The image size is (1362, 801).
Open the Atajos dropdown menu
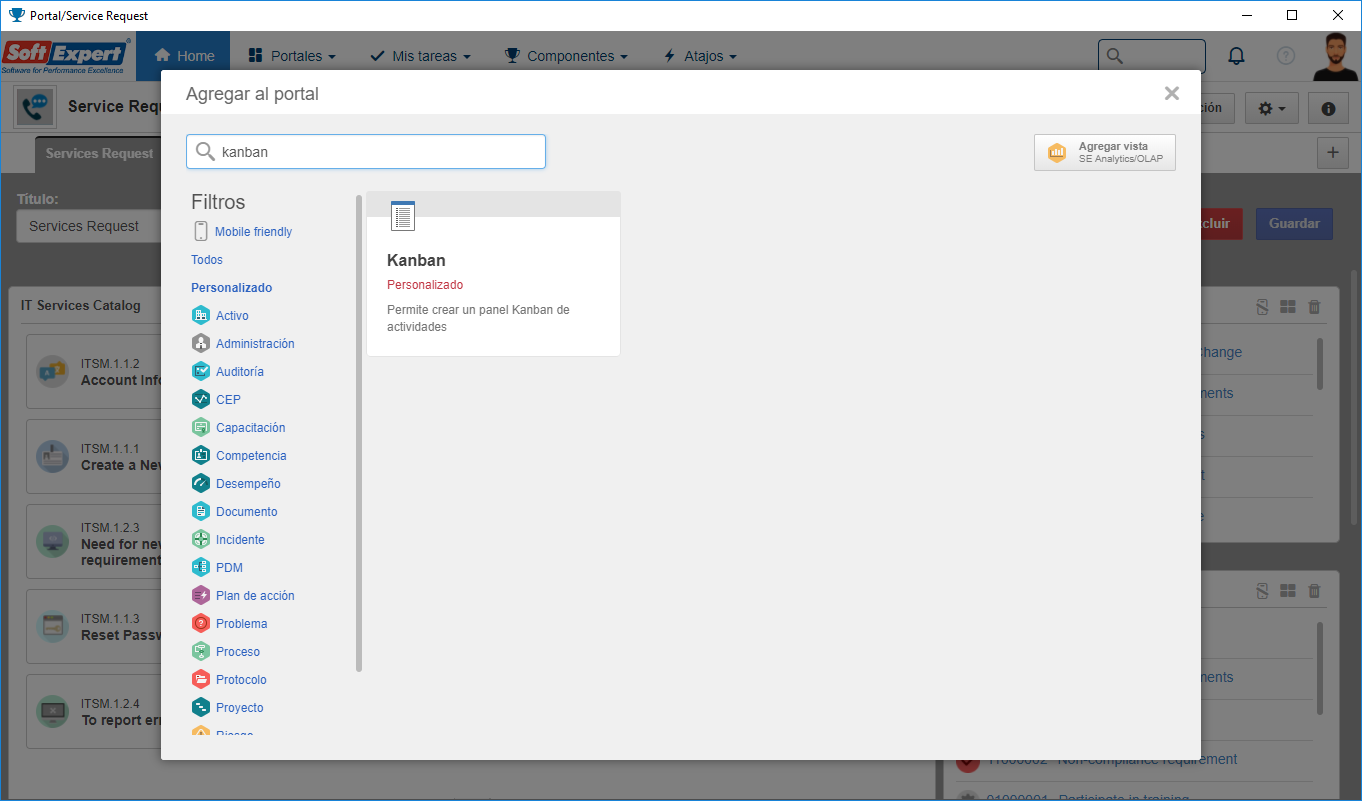click(700, 56)
